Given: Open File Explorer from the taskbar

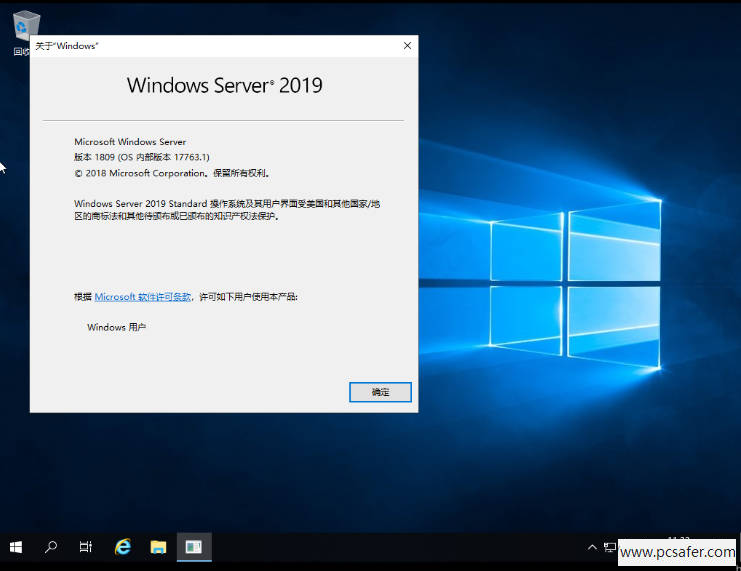Looking at the screenshot, I should [x=158, y=547].
